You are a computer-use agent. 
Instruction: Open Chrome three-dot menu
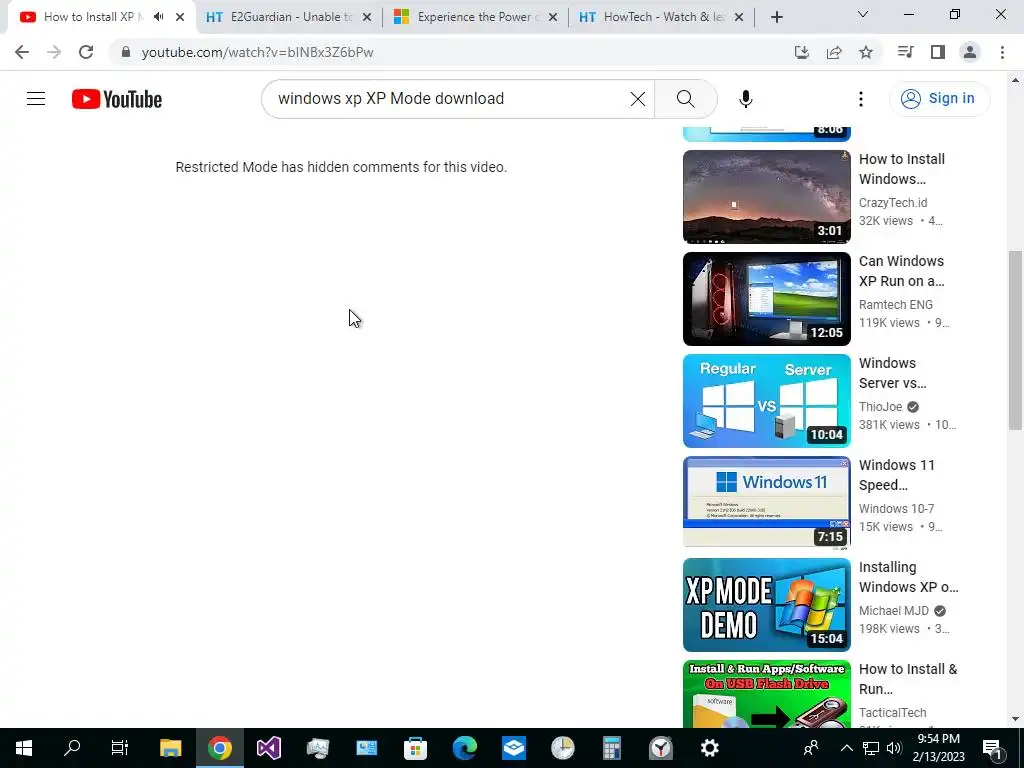pyautogui.click(x=1002, y=52)
